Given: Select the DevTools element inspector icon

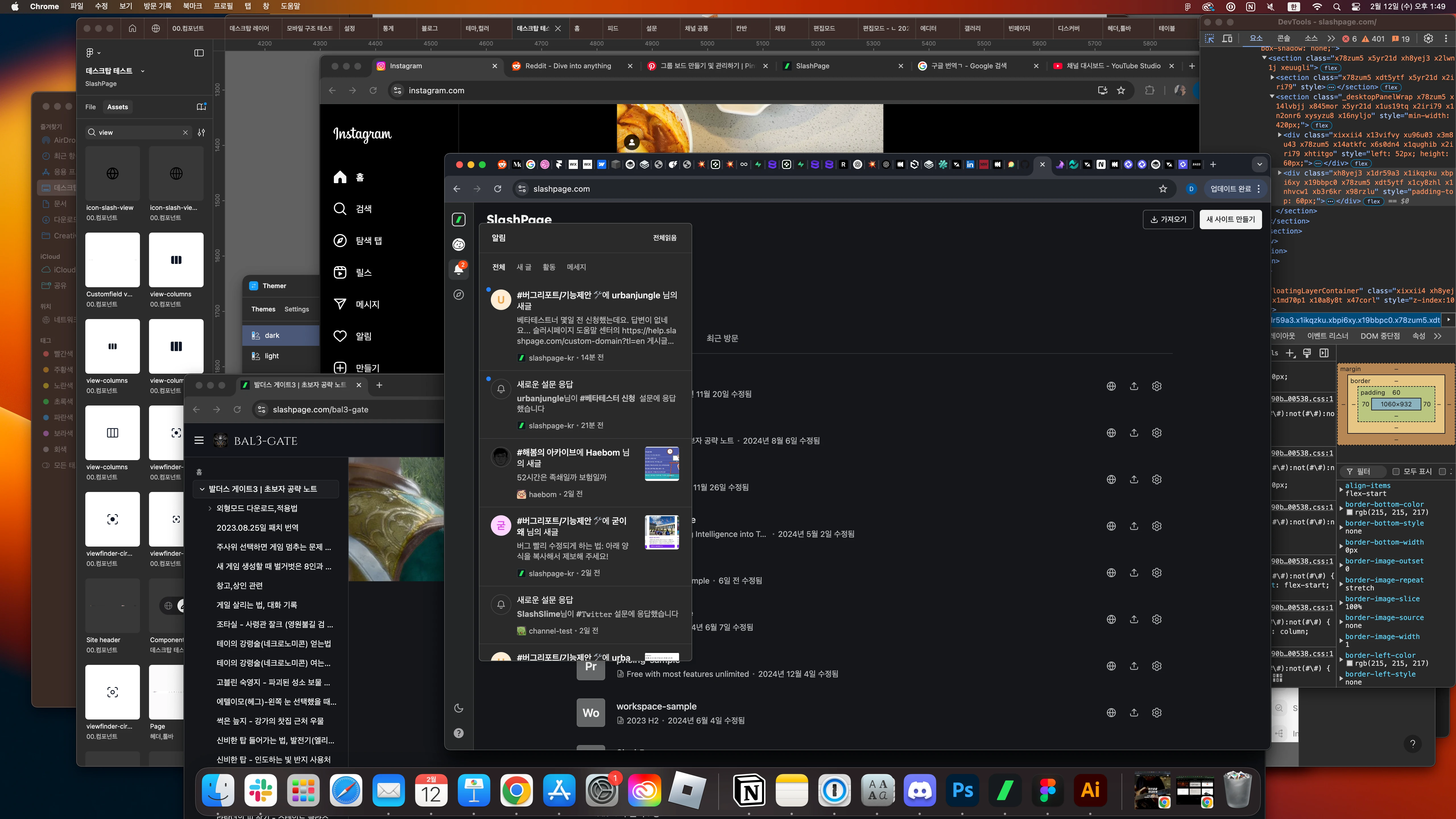Looking at the screenshot, I should pos(1209,38).
